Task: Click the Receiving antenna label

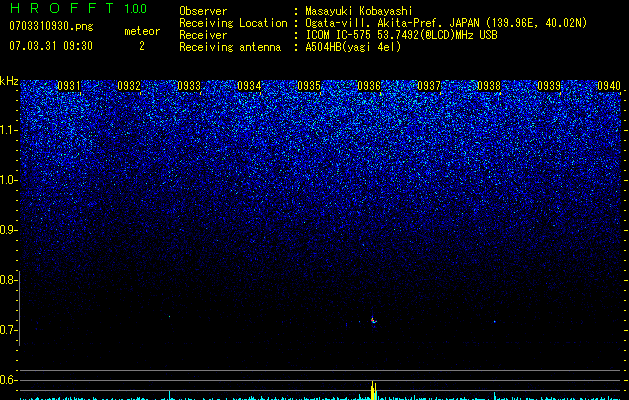Action: (230, 47)
